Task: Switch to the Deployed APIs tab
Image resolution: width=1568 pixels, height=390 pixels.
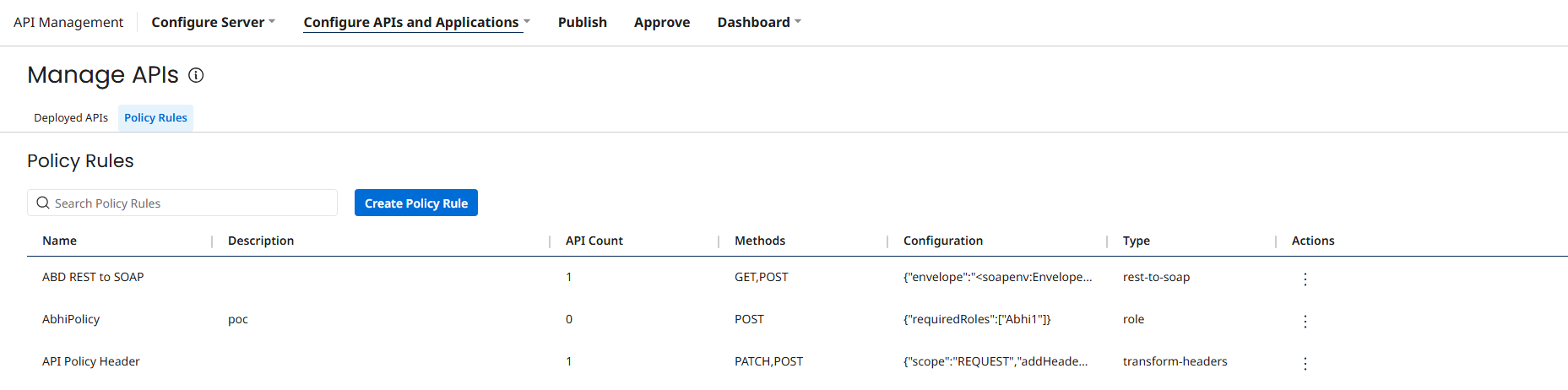Action: (71, 118)
